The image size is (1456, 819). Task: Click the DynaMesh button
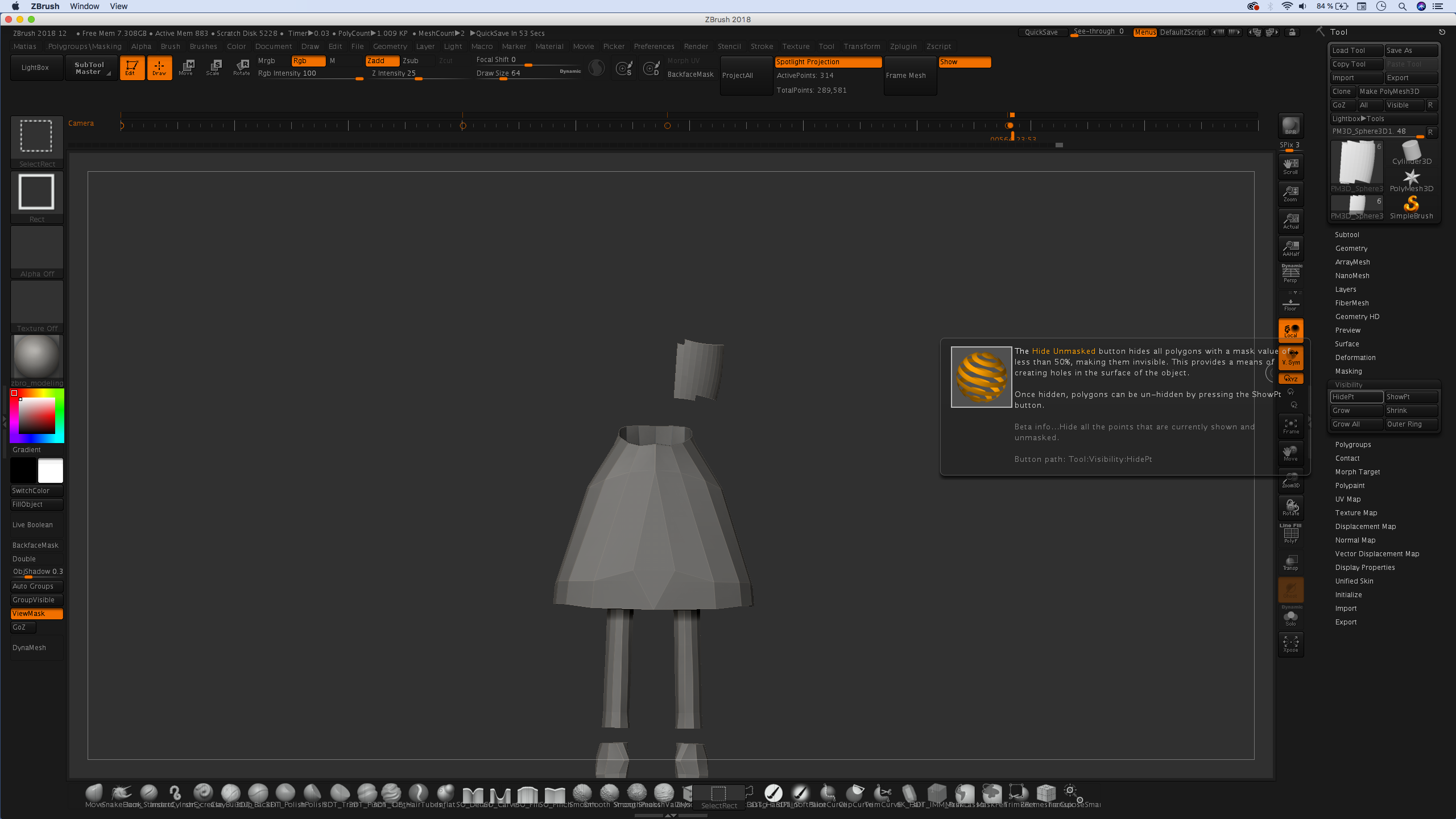coord(28,648)
